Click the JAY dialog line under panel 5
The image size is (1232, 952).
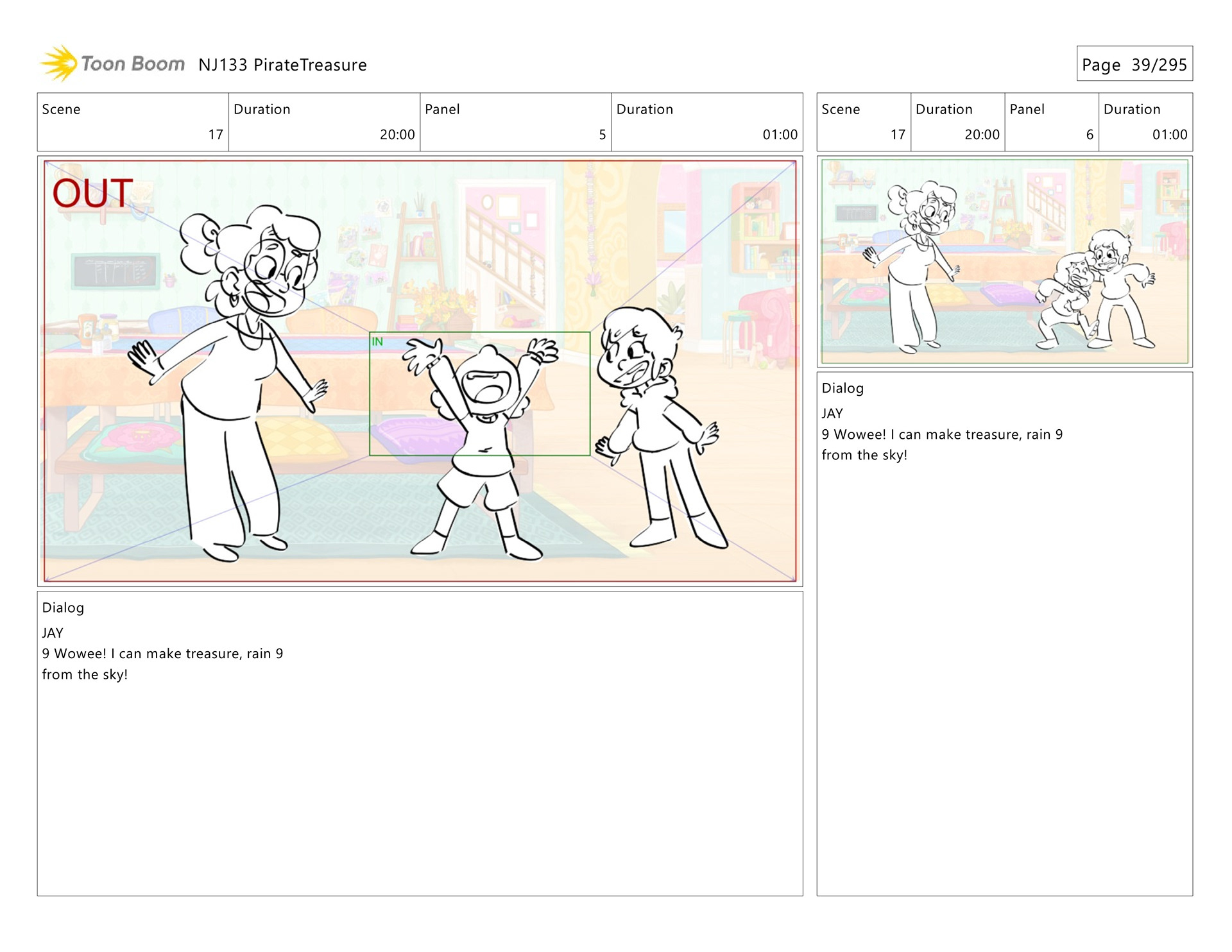[x=53, y=633]
